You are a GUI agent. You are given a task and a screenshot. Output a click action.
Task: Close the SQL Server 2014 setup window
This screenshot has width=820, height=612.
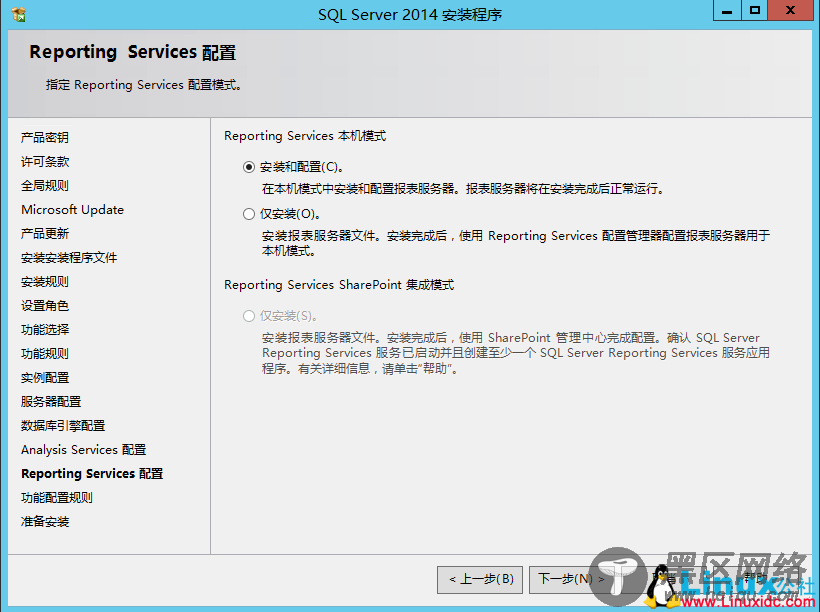[x=790, y=10]
